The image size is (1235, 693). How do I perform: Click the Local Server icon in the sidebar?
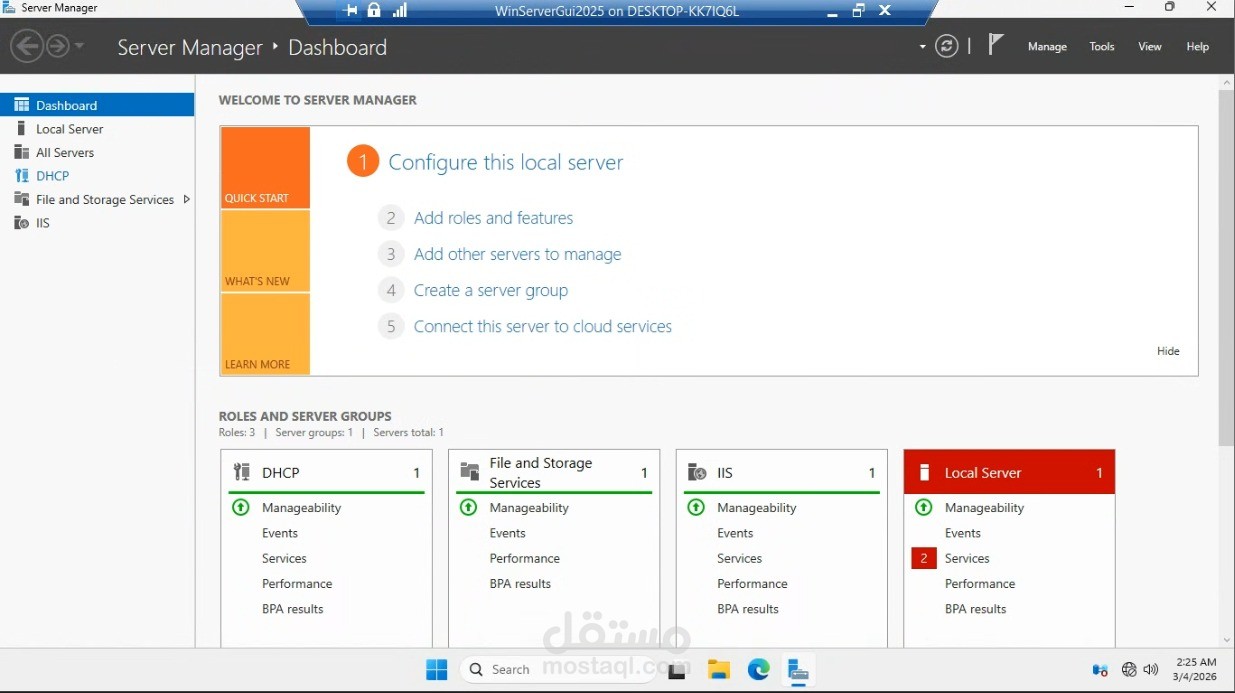pyautogui.click(x=21, y=129)
